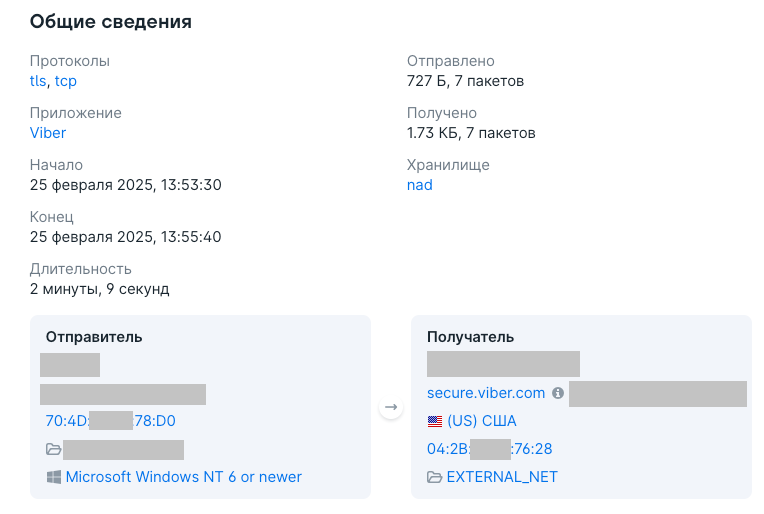Click the recipient MAC address 04:2B…76:28
Viewport: 764px width, 514px height.
[x=490, y=449]
